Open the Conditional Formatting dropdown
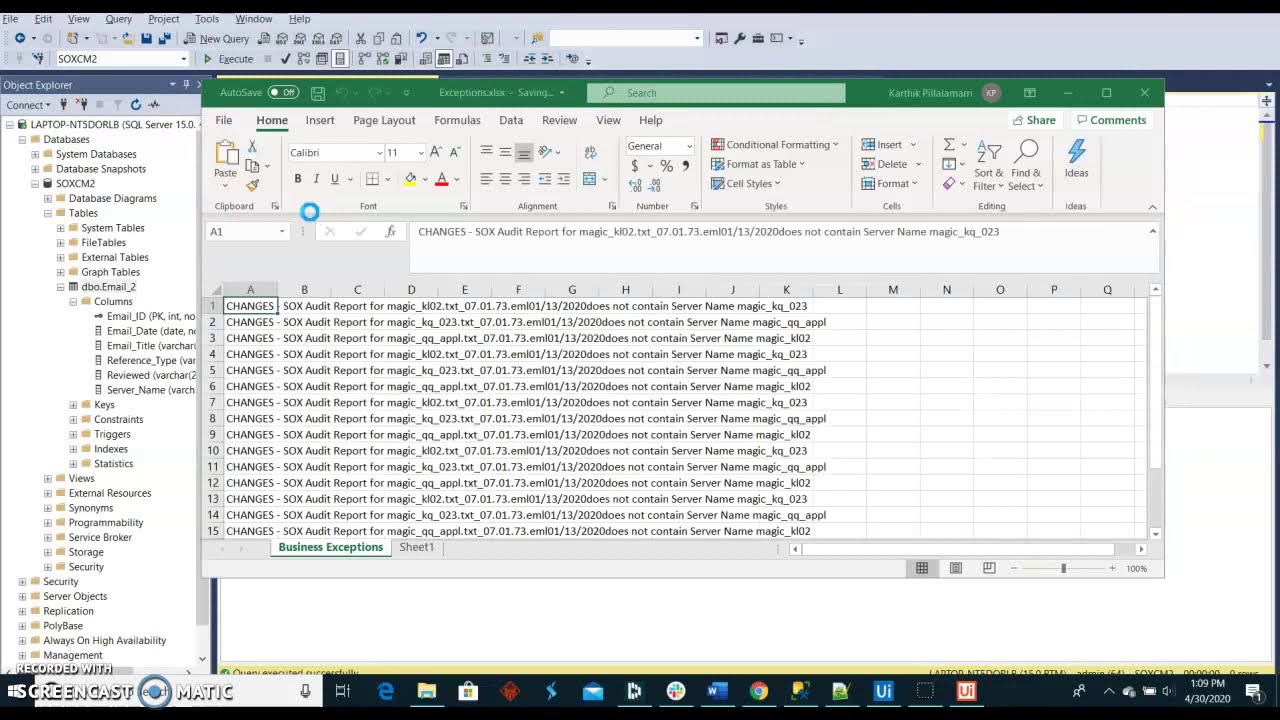Viewport: 1280px width, 720px height. click(x=775, y=145)
